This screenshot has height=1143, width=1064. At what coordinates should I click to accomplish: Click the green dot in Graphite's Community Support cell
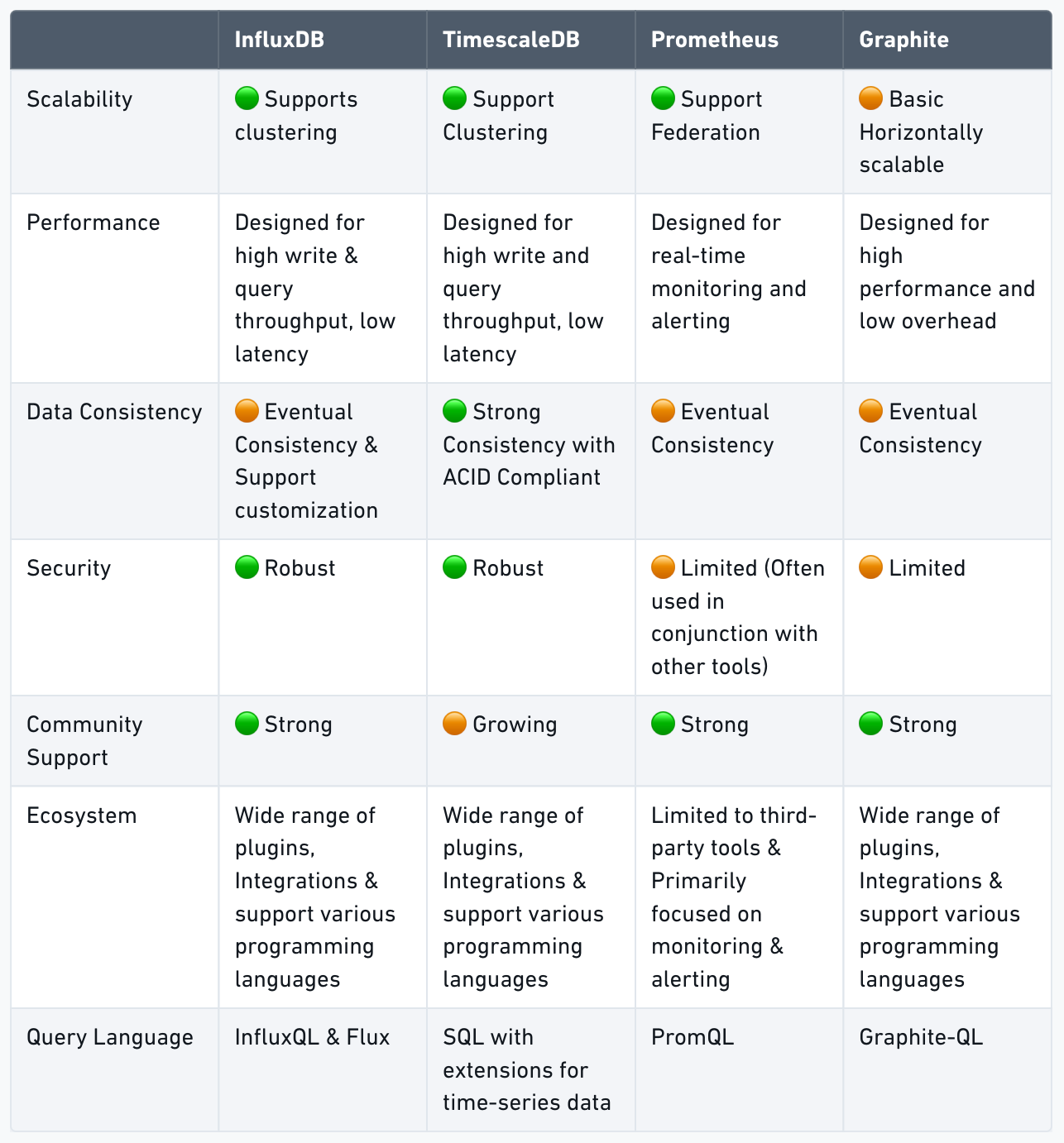tap(871, 725)
